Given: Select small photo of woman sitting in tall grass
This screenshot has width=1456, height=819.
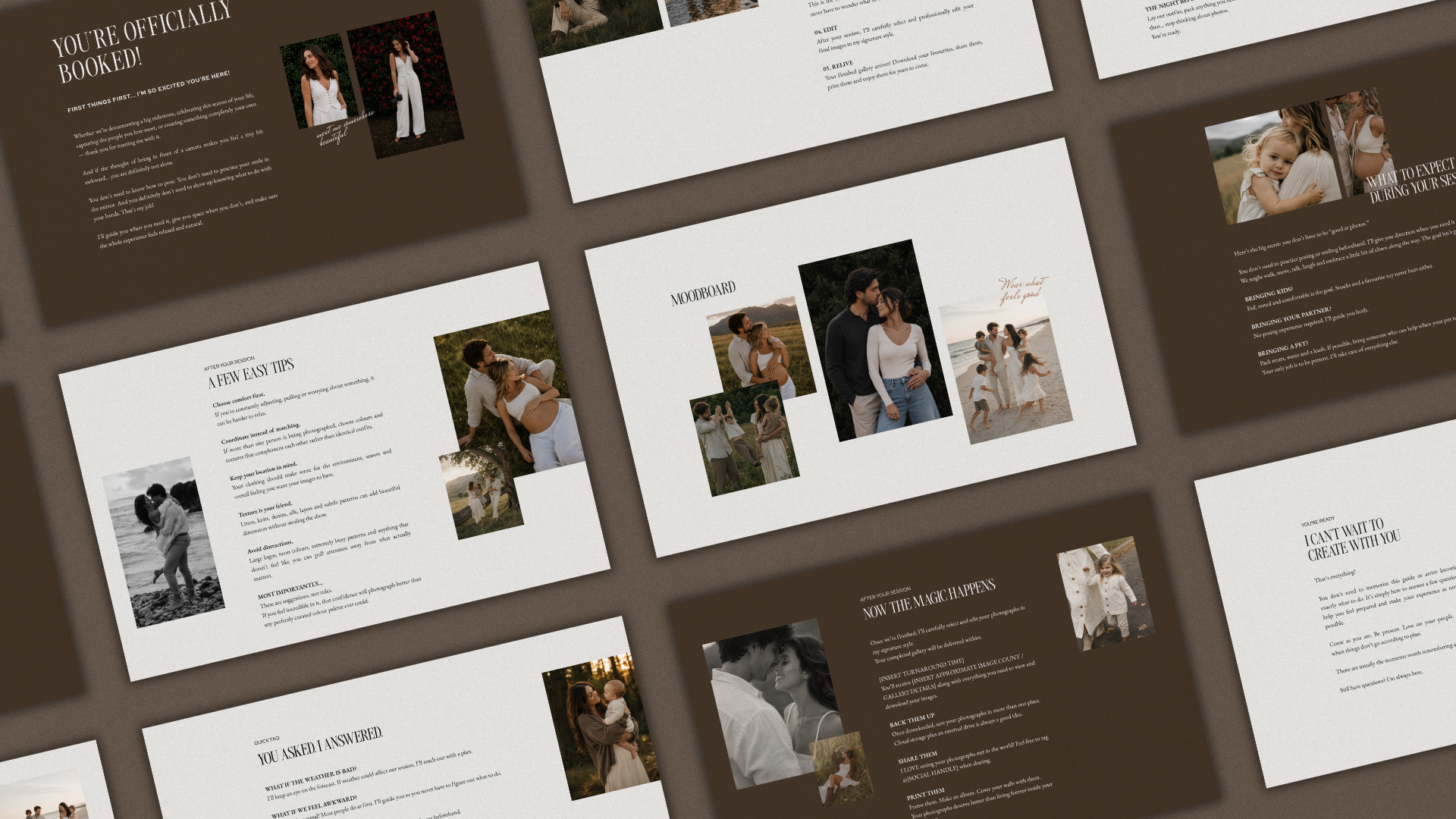Looking at the screenshot, I should (841, 769).
